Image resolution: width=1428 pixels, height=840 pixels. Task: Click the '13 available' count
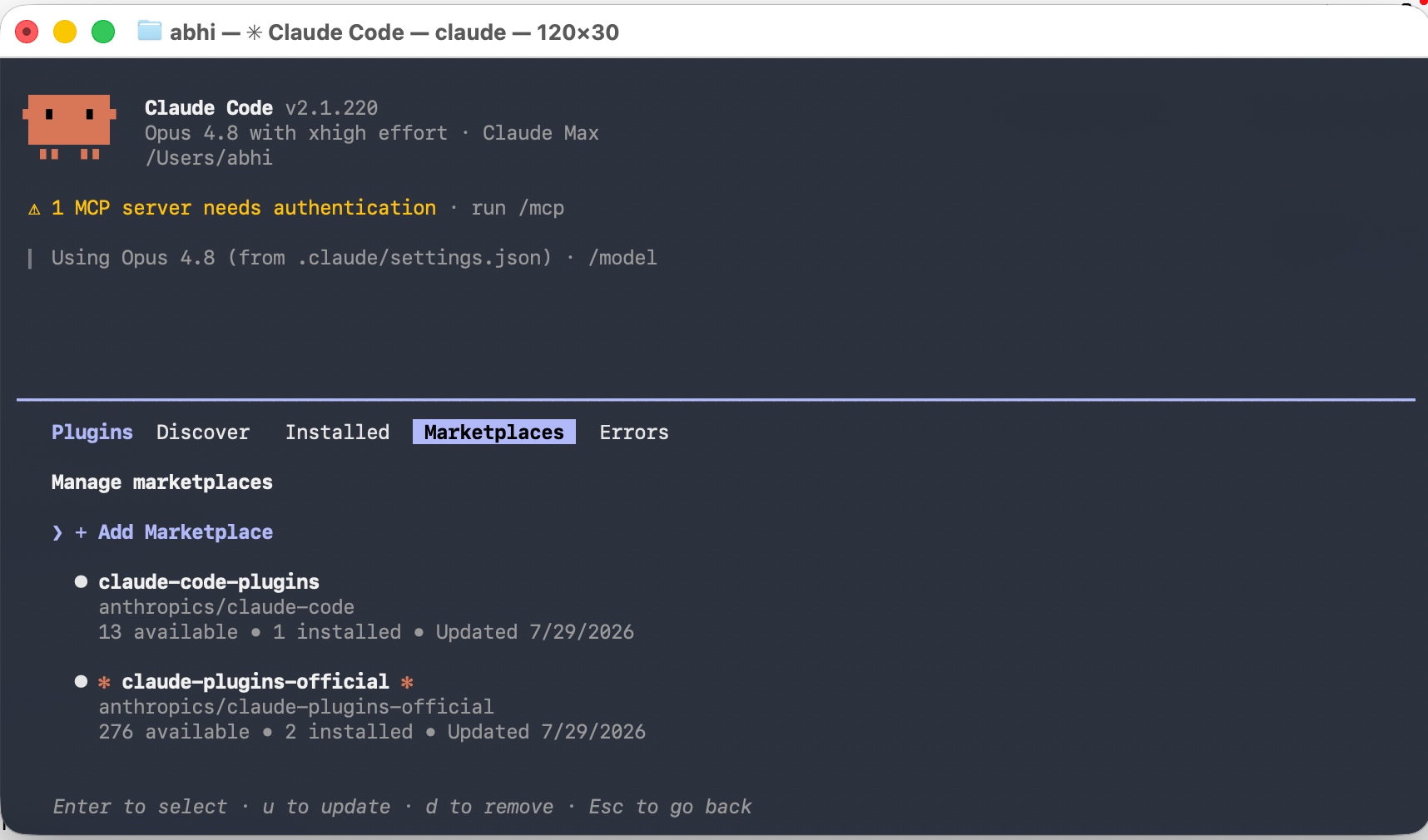[168, 632]
